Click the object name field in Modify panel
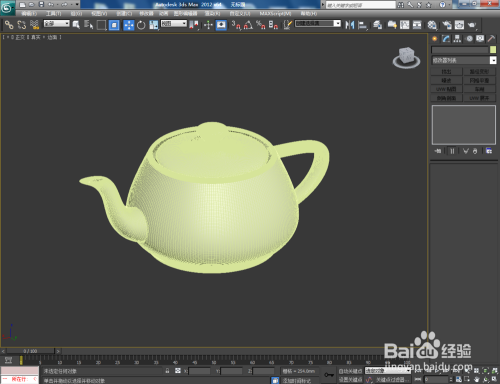This screenshot has width=500, height=384. click(x=460, y=50)
